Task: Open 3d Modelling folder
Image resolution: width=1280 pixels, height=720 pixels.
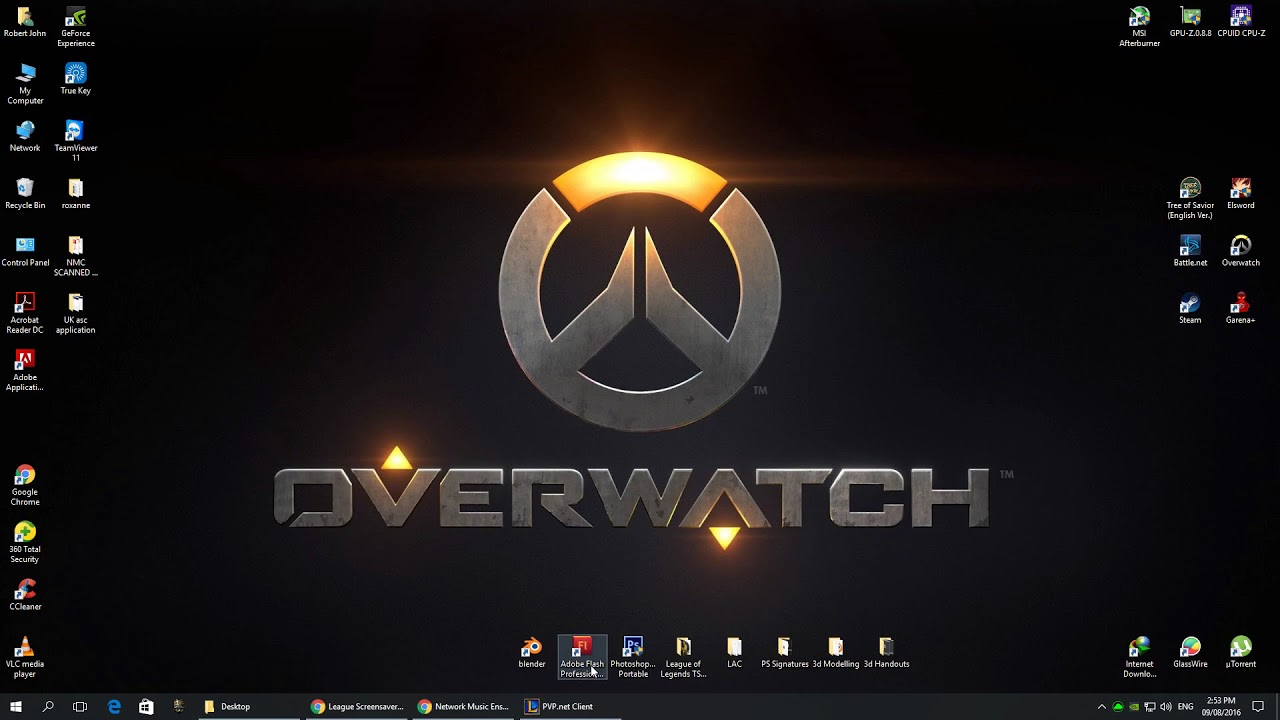Action: (836, 652)
